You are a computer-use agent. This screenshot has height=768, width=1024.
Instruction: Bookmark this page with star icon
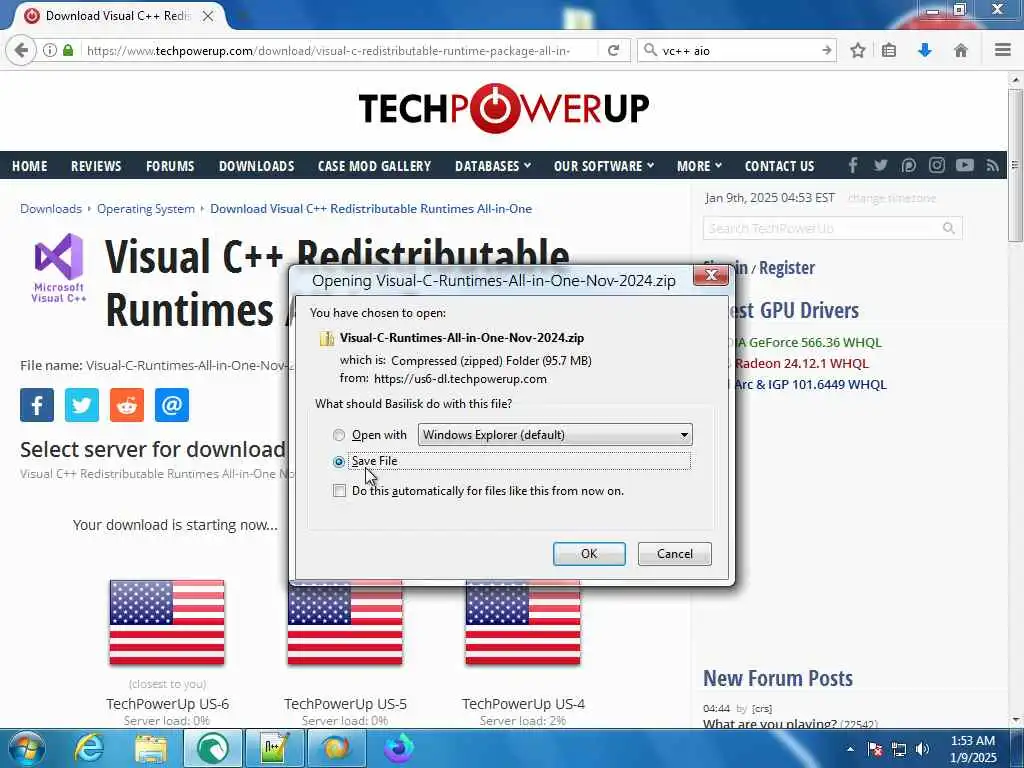click(x=857, y=50)
